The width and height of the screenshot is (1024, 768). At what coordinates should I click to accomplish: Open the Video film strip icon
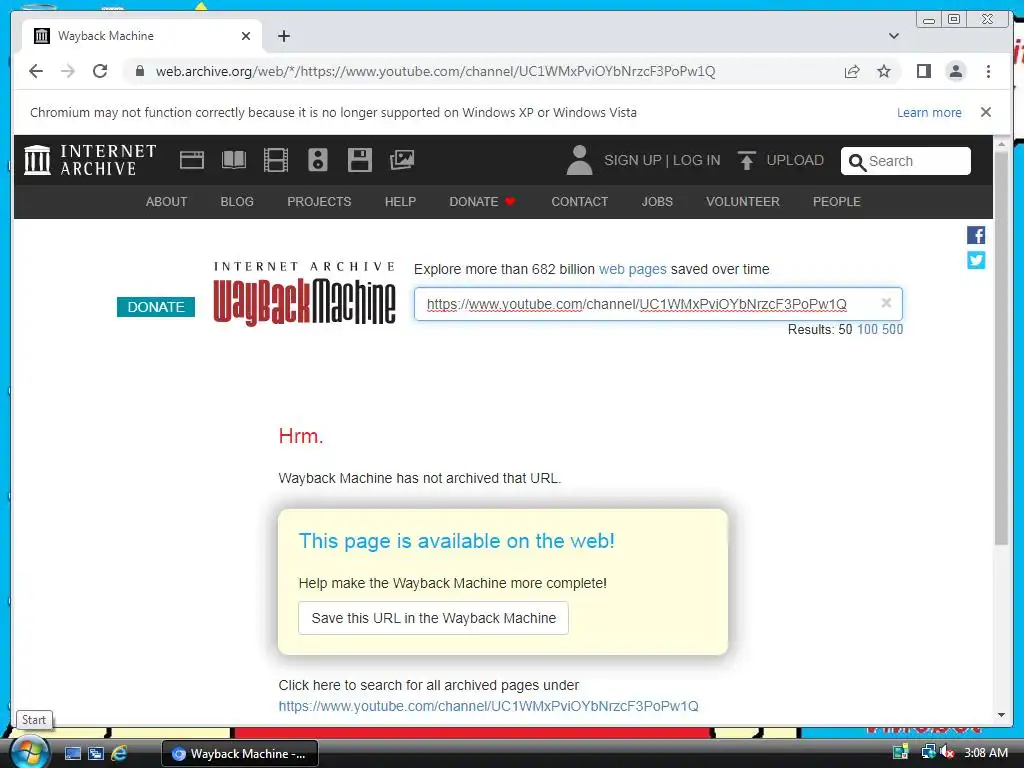point(276,160)
